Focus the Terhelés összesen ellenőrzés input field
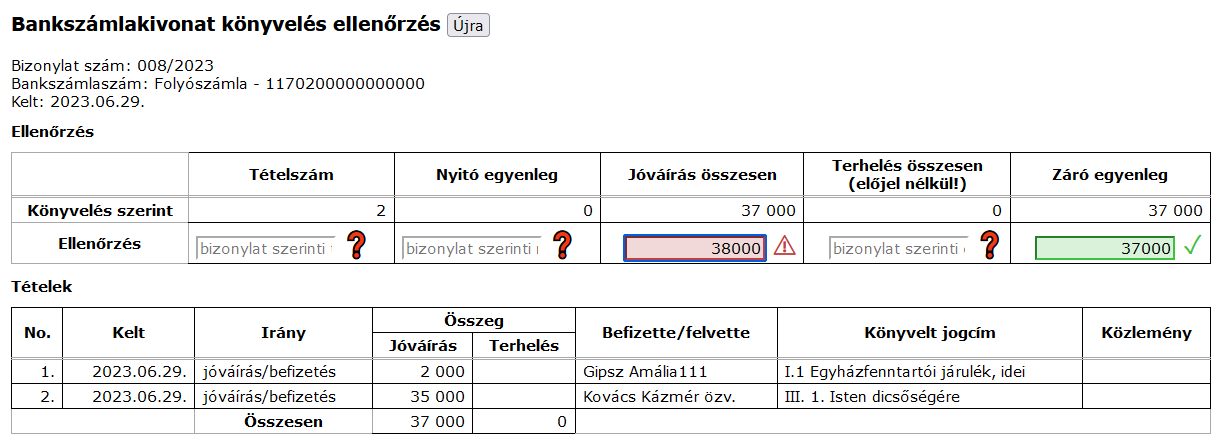This screenshot has width=1219, height=445. point(899,248)
